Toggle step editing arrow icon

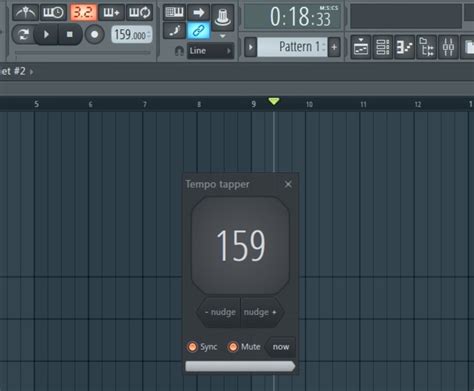(199, 13)
